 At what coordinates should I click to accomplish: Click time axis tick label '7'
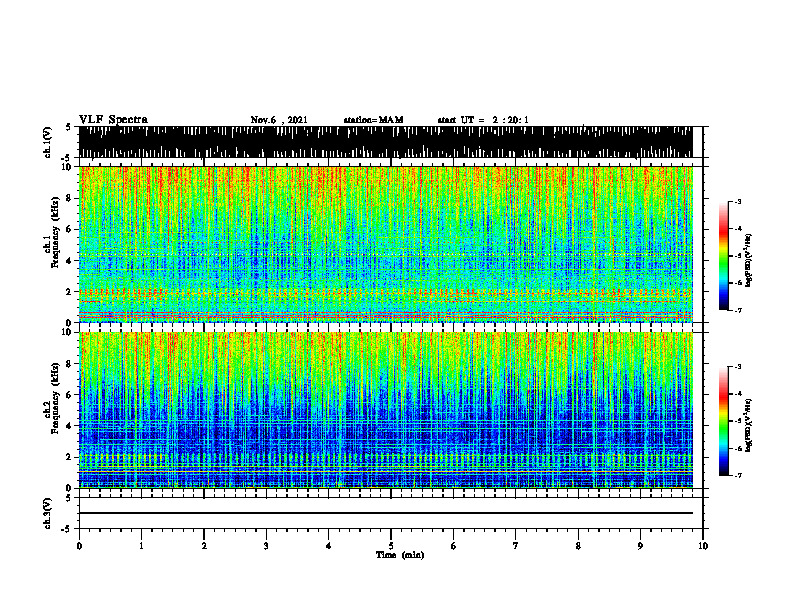coord(516,546)
